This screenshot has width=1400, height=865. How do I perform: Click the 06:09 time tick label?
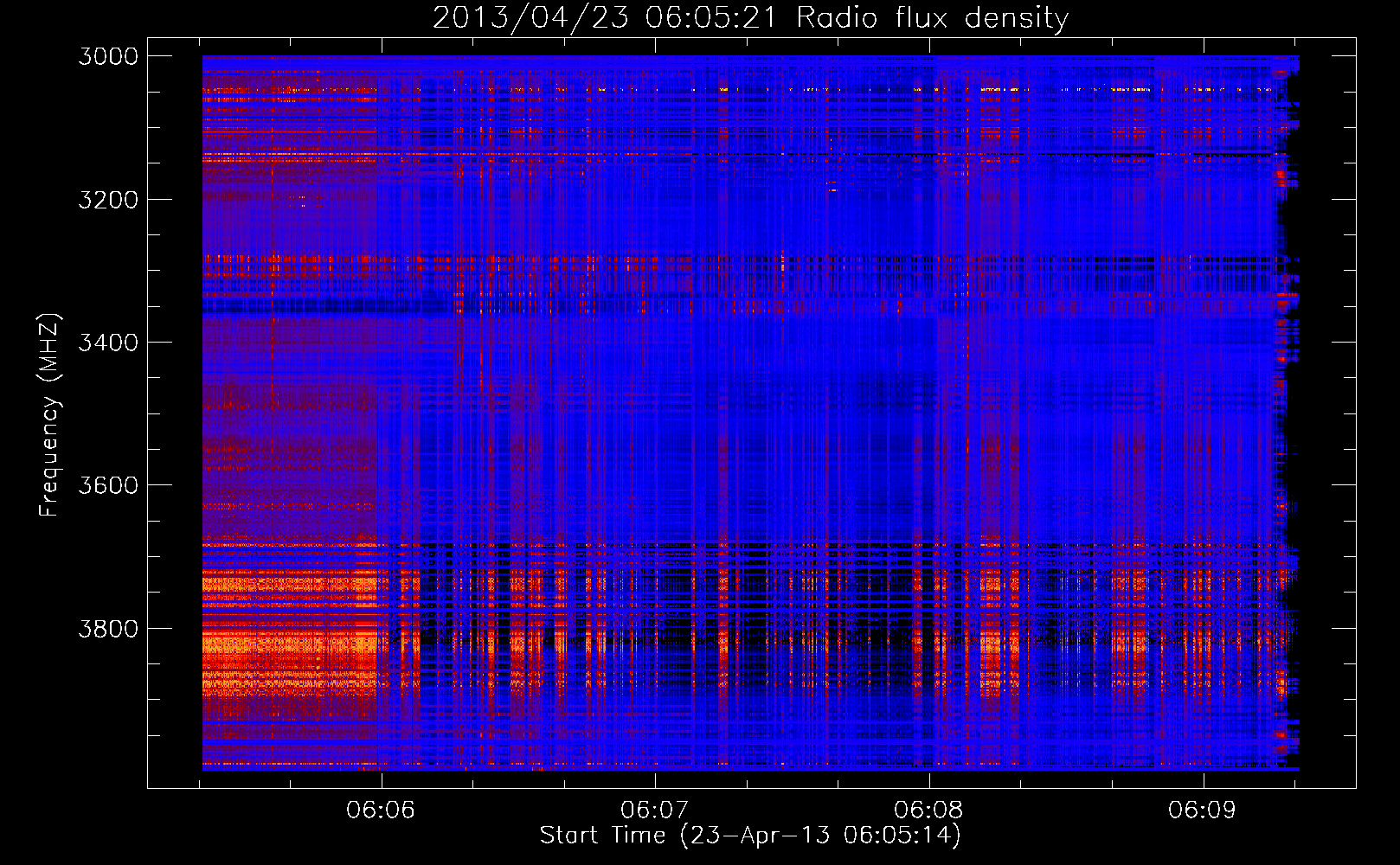(1202, 811)
